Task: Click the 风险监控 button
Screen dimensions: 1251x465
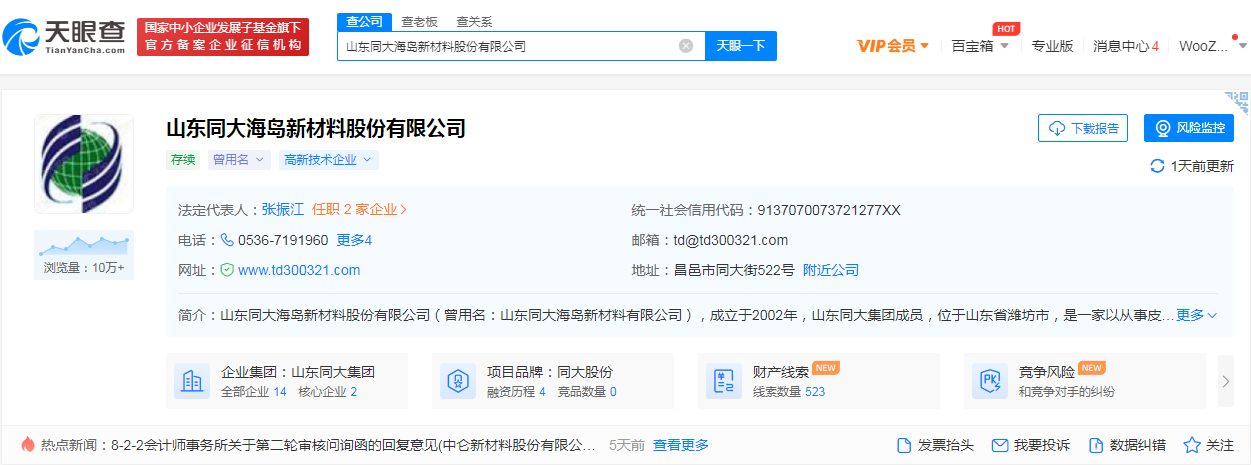Action: click(x=1189, y=128)
